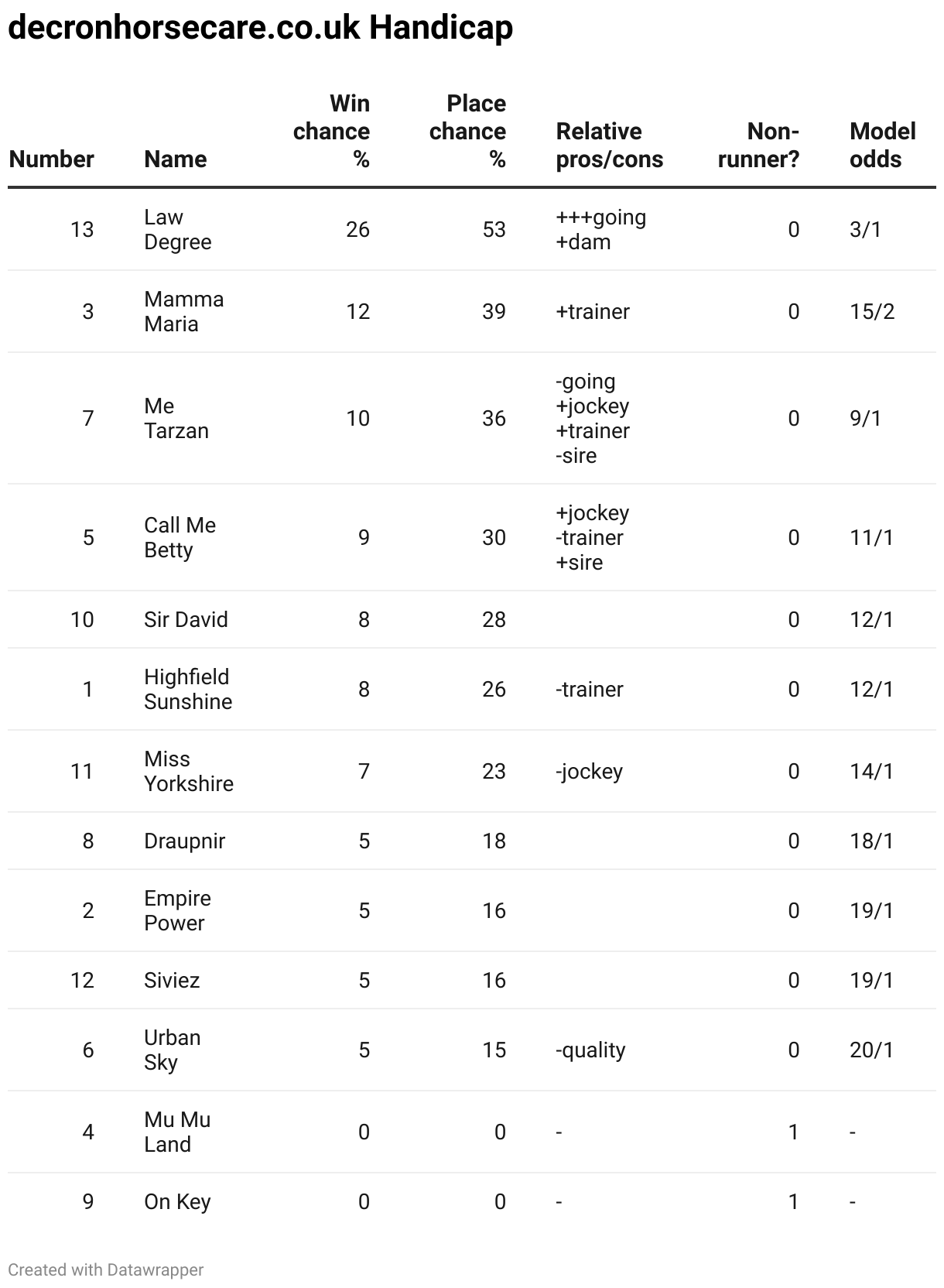Click the Model odds column header
The height and width of the screenshot is (1288, 944).
[x=882, y=146]
